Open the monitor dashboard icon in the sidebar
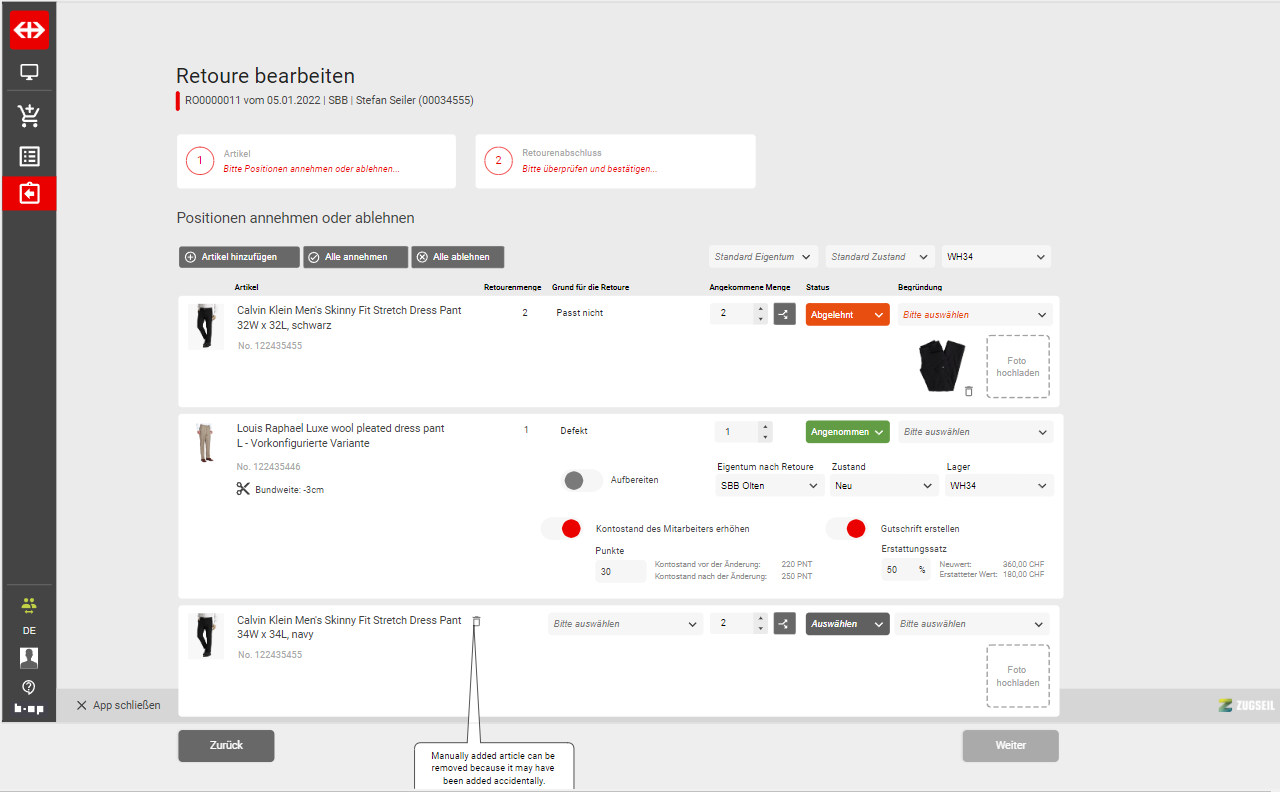Screen dimensions: 1280x792 (29, 72)
